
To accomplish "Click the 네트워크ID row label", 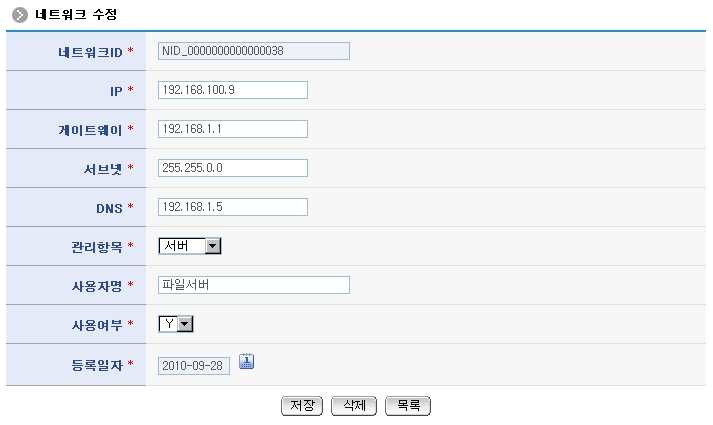I will (90, 51).
